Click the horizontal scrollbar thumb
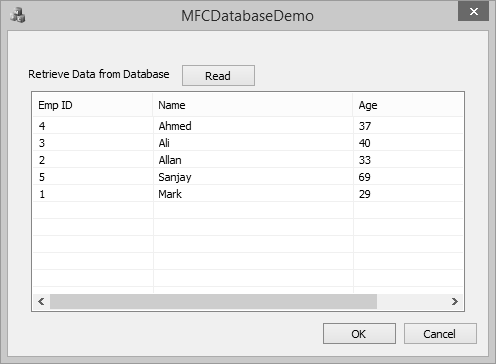Screen dimensions: 496x364 [x=213, y=302]
